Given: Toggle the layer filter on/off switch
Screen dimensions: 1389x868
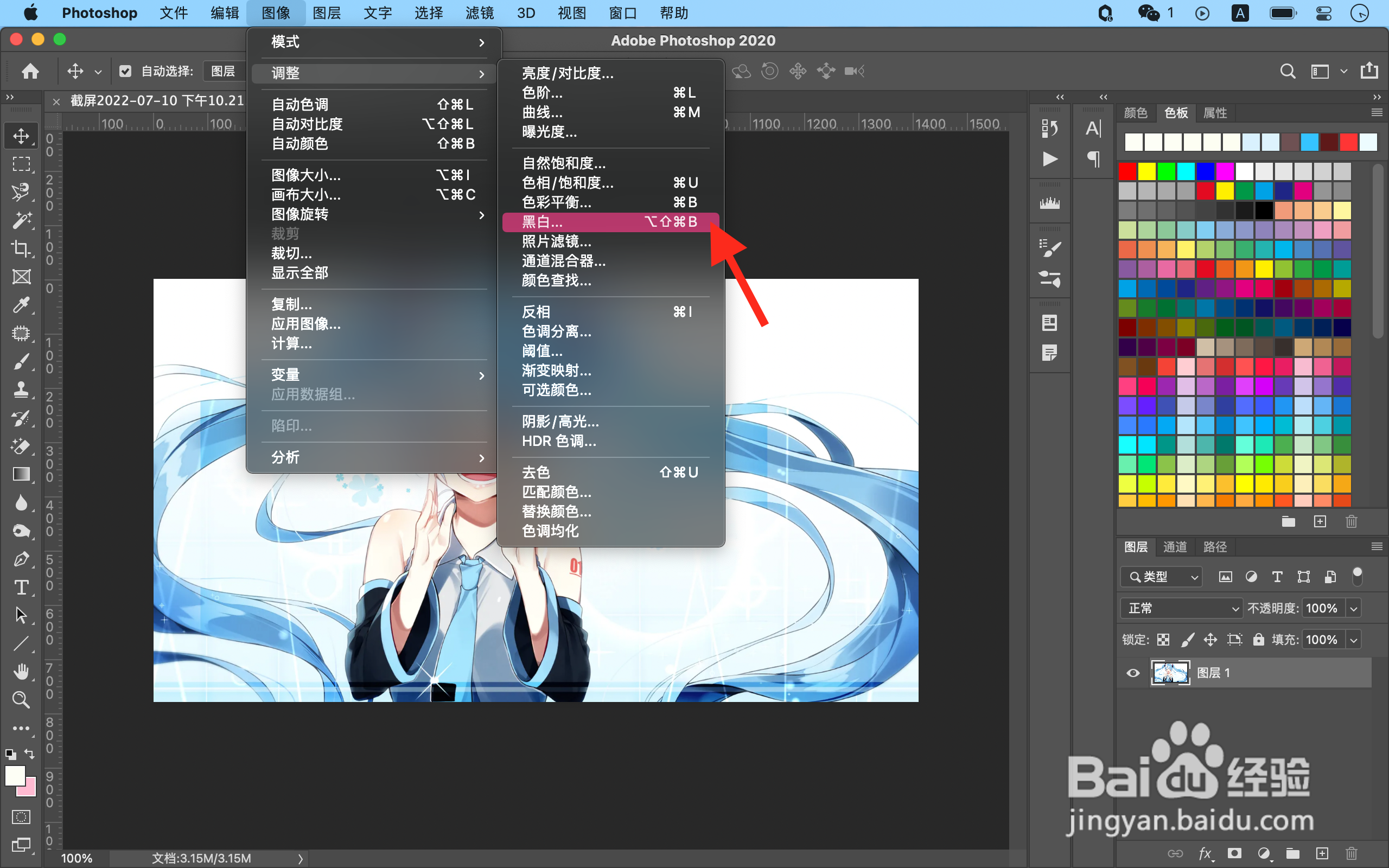Looking at the screenshot, I should coord(1358,576).
